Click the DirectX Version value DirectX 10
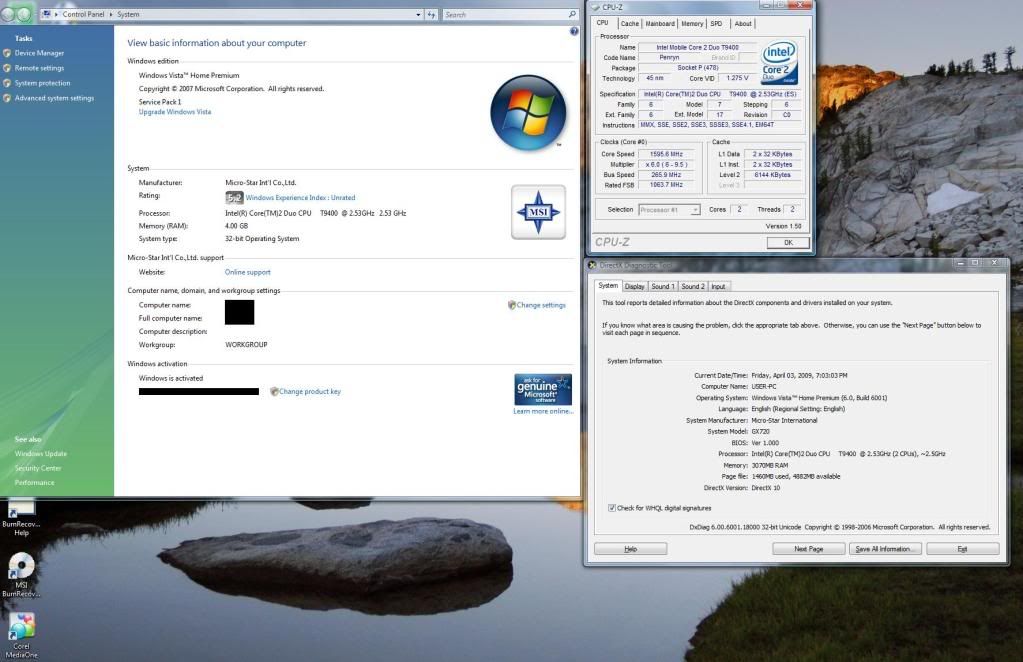 [x=766, y=488]
